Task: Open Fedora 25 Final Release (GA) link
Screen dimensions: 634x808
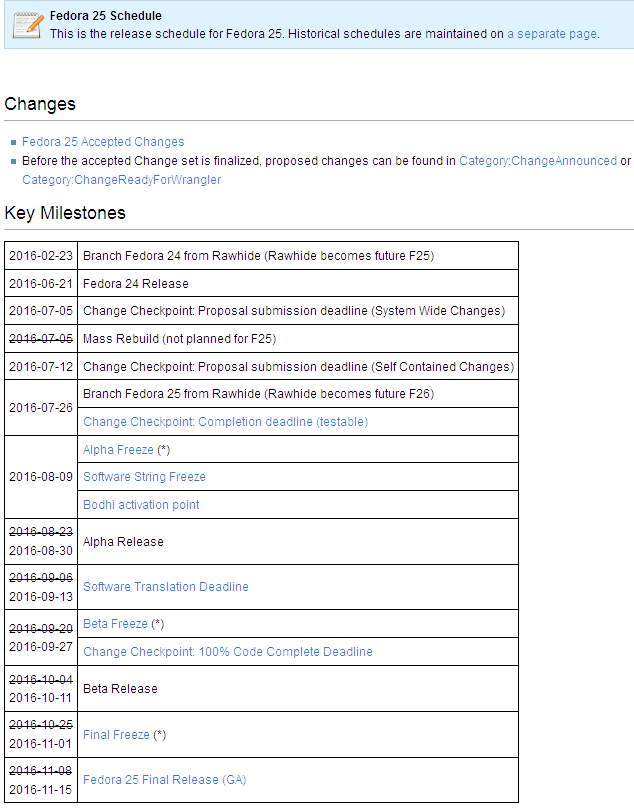Action: (x=164, y=780)
